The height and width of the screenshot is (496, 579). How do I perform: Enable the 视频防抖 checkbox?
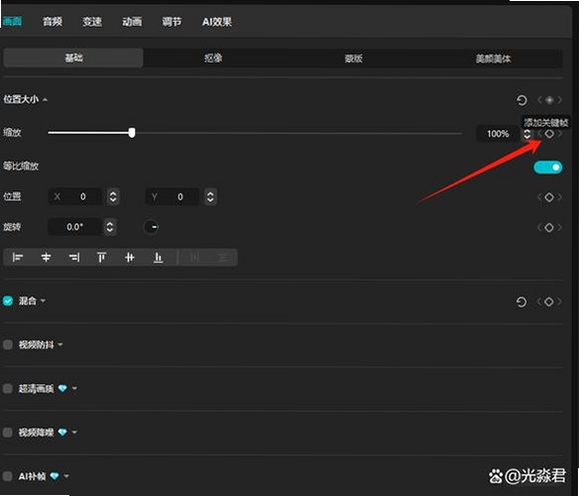8,345
